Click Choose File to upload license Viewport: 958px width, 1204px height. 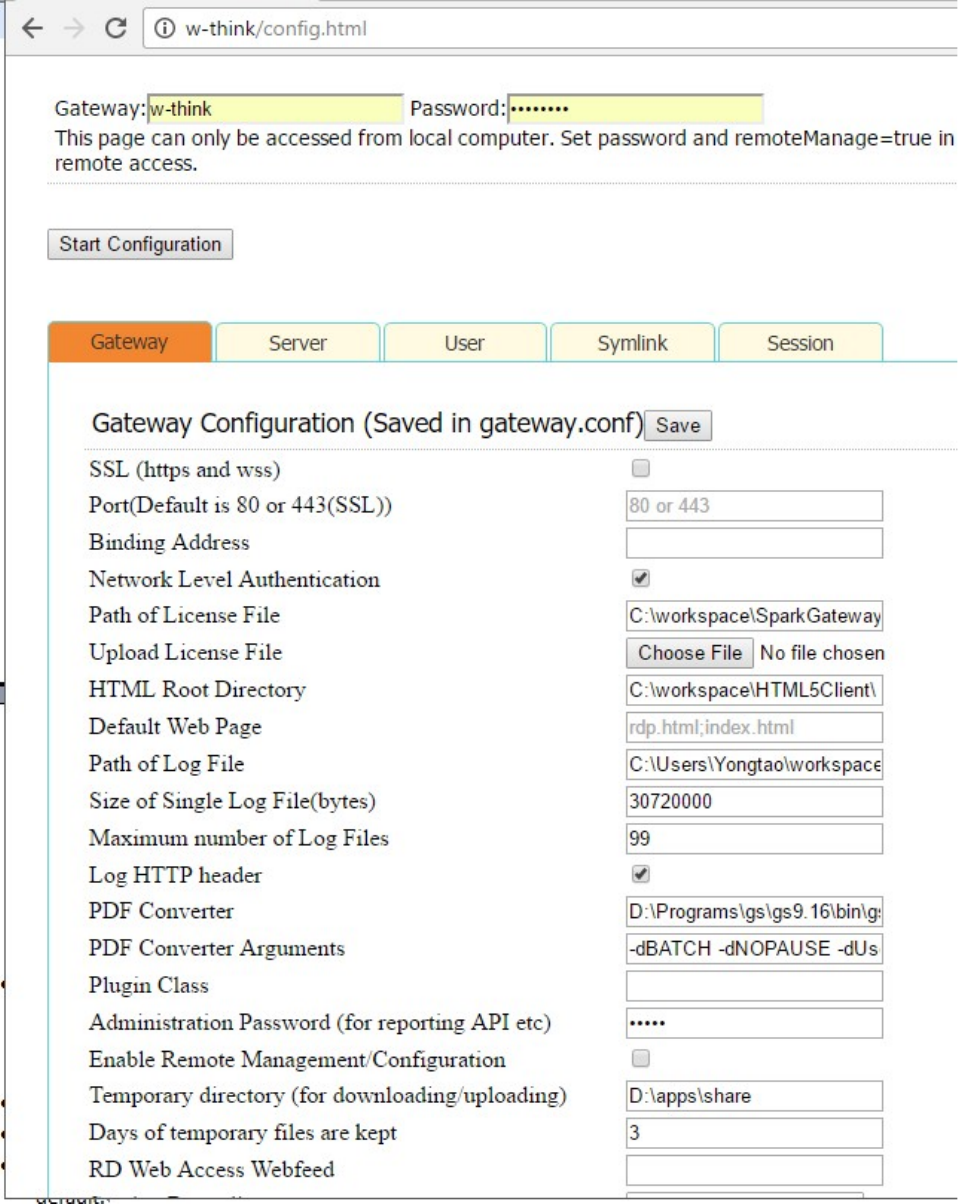pyautogui.click(x=690, y=653)
